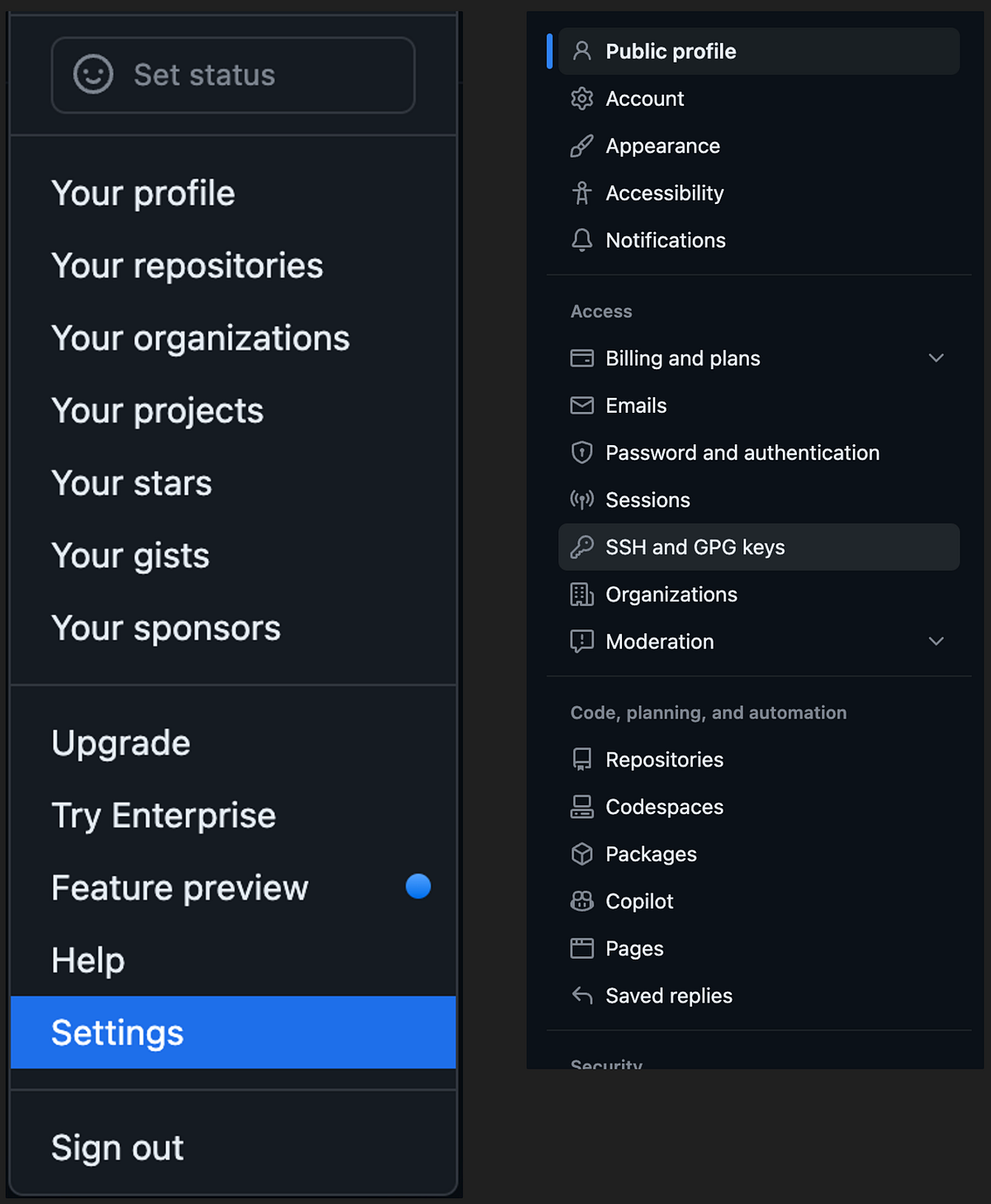This screenshot has width=991, height=1204.
Task: Click the key icon beside SSH and GPG keys
Action: pos(582,547)
